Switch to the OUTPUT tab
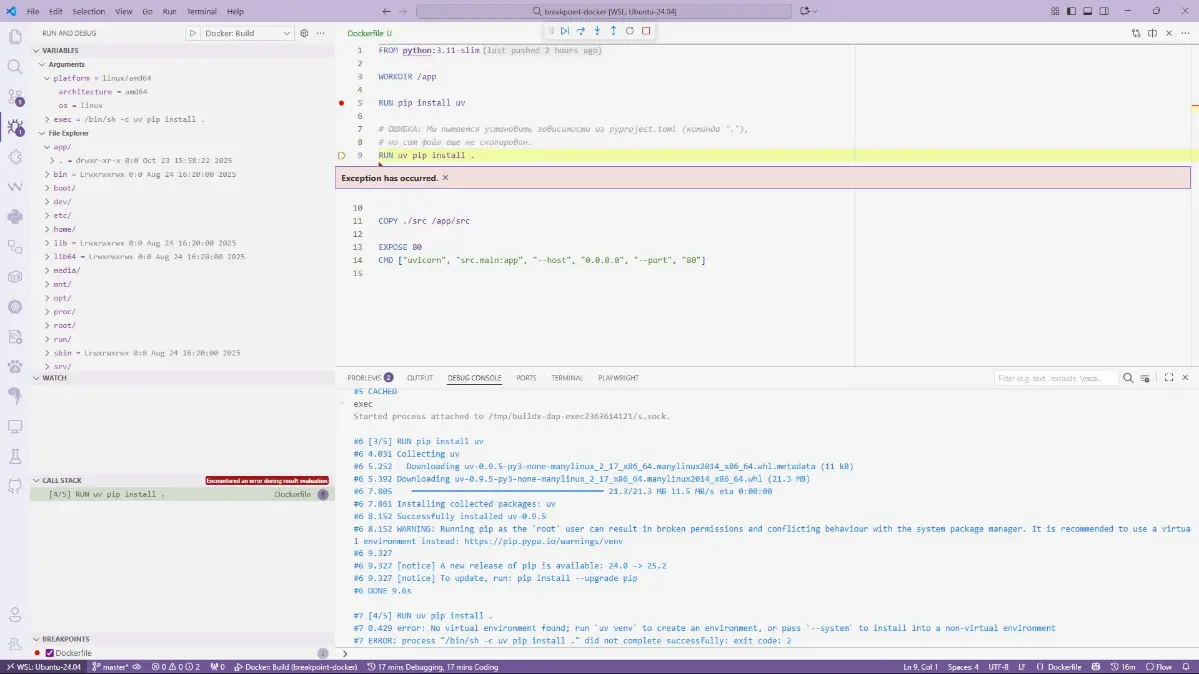Screen dimensions: 1199x674 coord(420,378)
